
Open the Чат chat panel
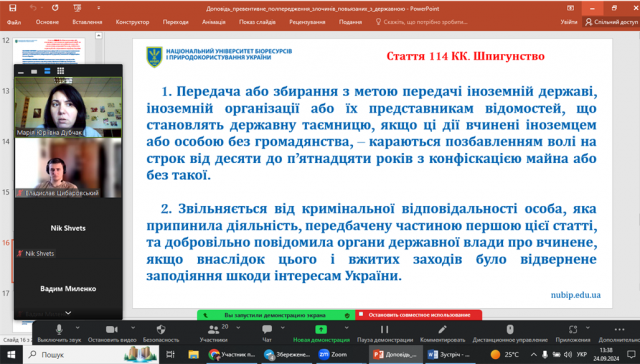click(x=267, y=333)
